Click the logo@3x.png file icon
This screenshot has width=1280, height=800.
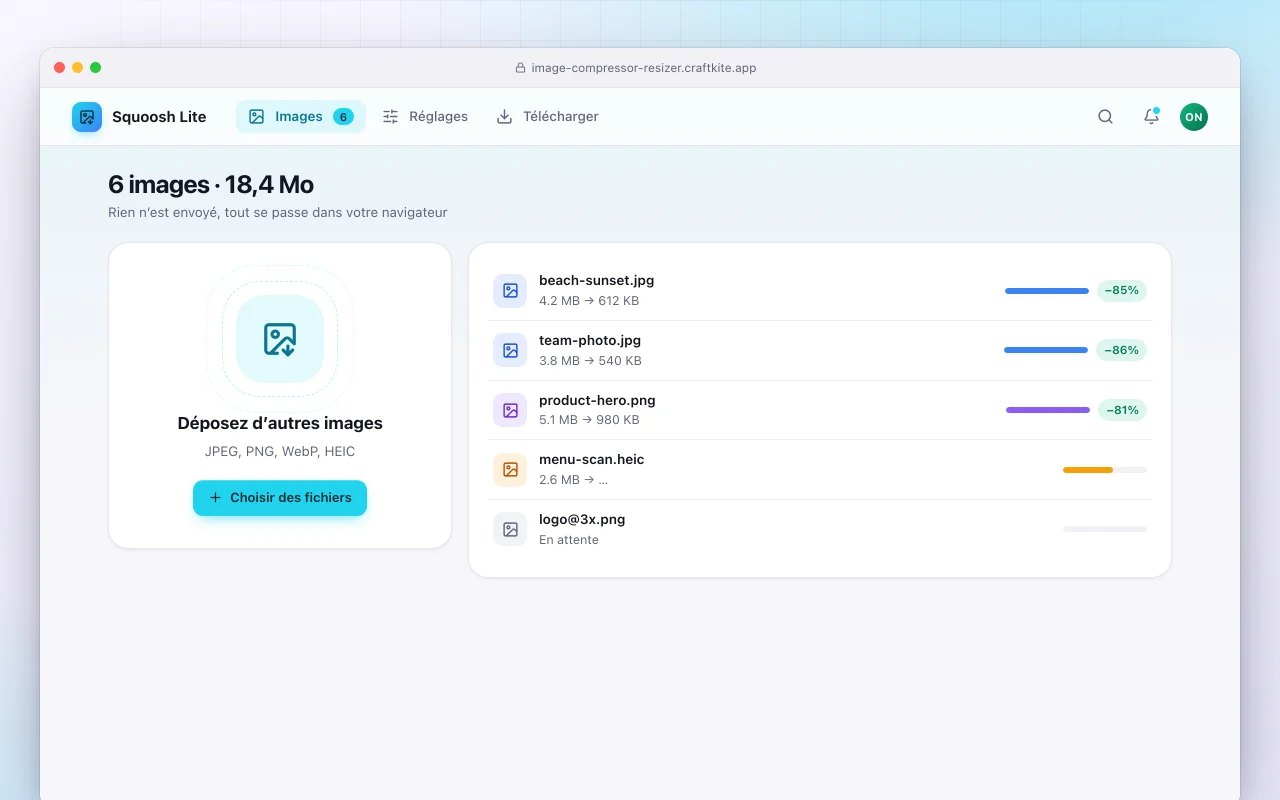[x=510, y=529]
